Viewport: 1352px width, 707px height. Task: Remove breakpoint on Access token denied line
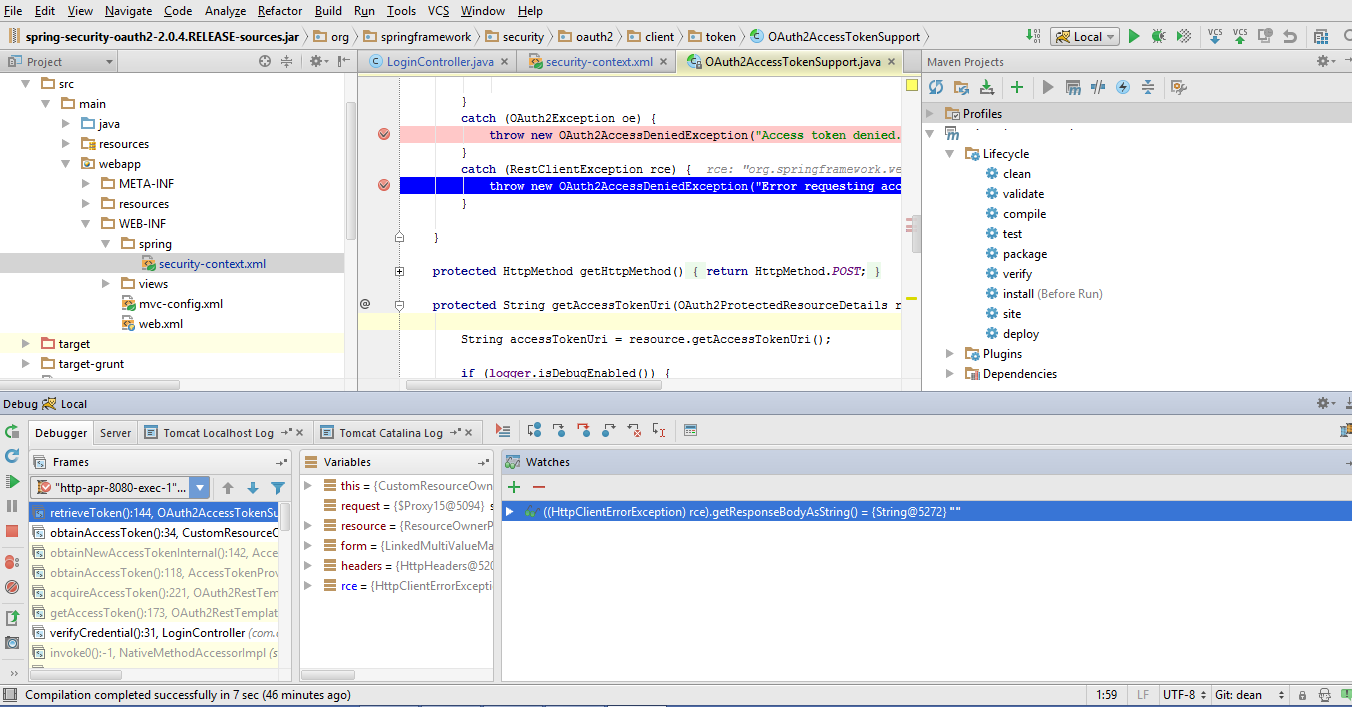pyautogui.click(x=384, y=135)
